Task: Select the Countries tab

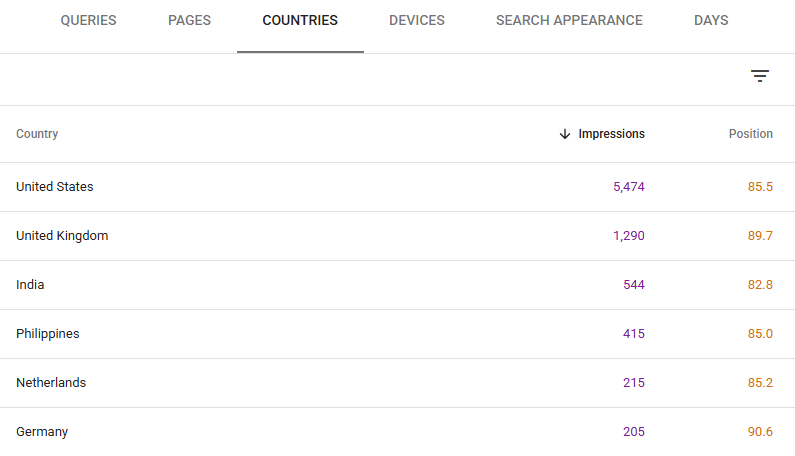Action: [x=300, y=20]
